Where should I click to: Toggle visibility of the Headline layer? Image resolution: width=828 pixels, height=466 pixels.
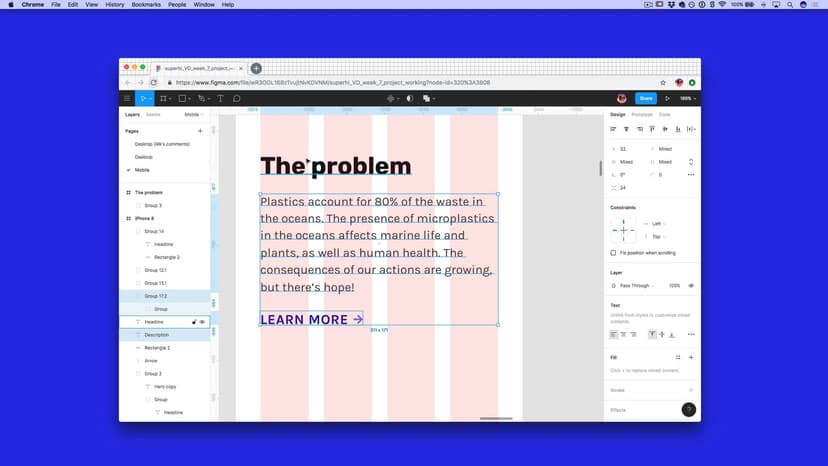coord(202,322)
